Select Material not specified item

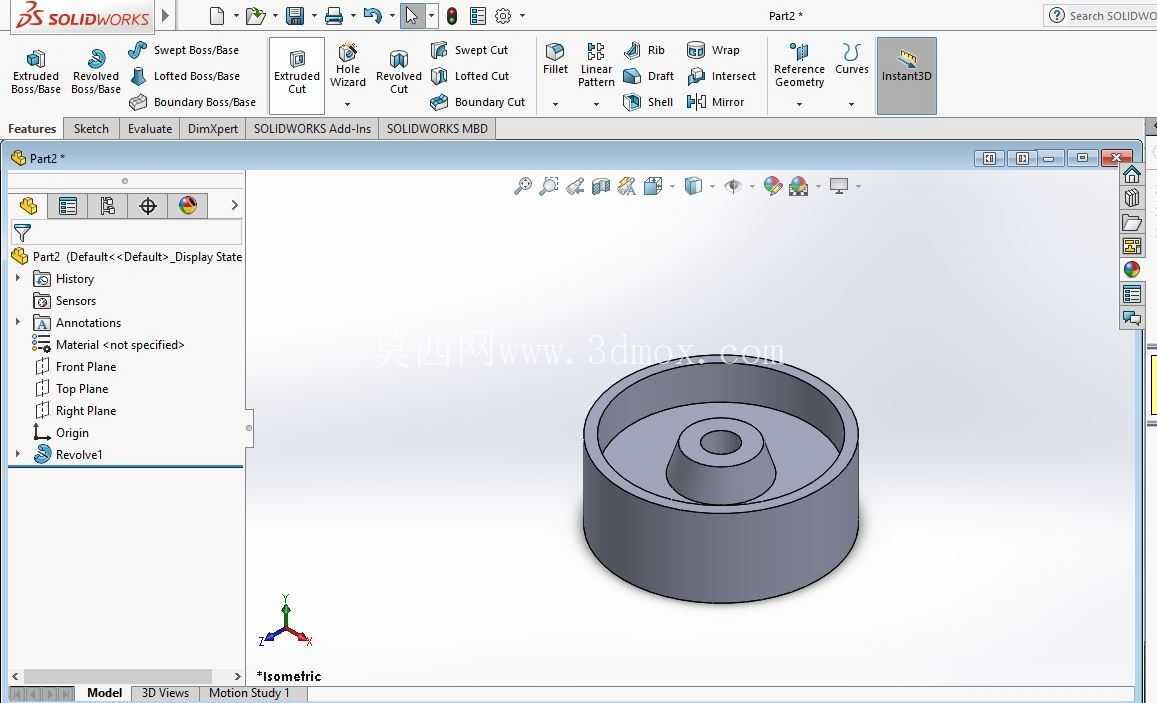coord(108,344)
